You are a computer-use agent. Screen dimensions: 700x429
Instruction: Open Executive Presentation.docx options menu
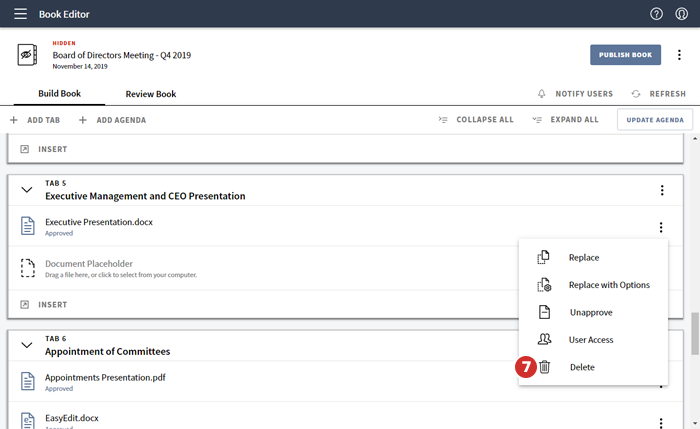tap(661, 227)
